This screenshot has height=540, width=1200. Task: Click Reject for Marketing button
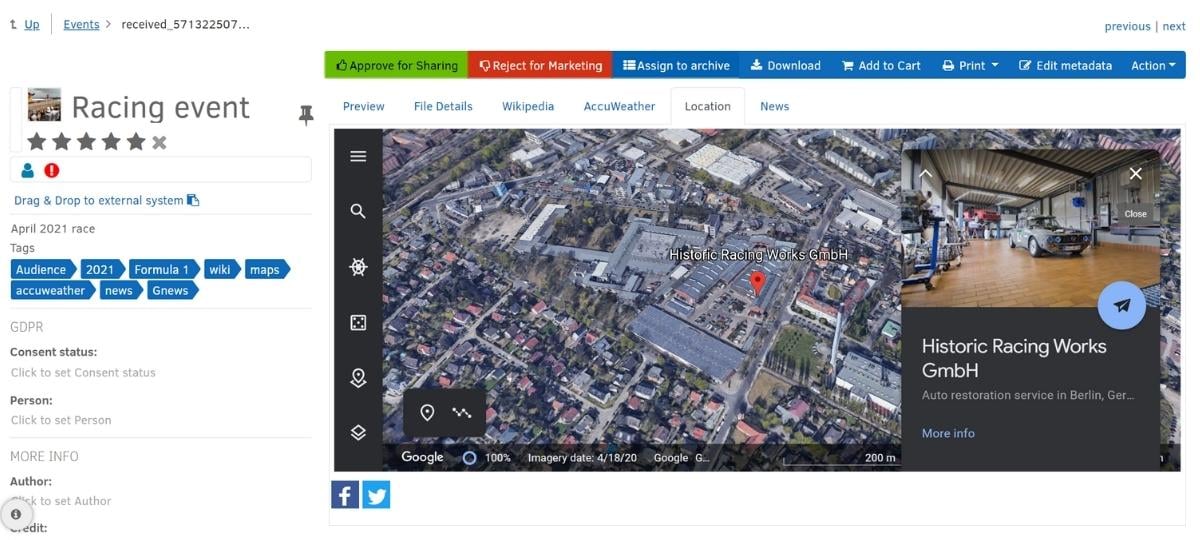point(540,65)
